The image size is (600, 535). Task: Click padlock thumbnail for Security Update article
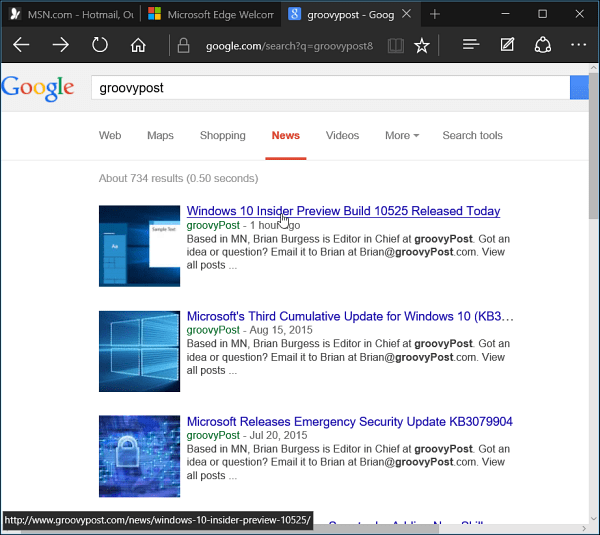(x=139, y=456)
